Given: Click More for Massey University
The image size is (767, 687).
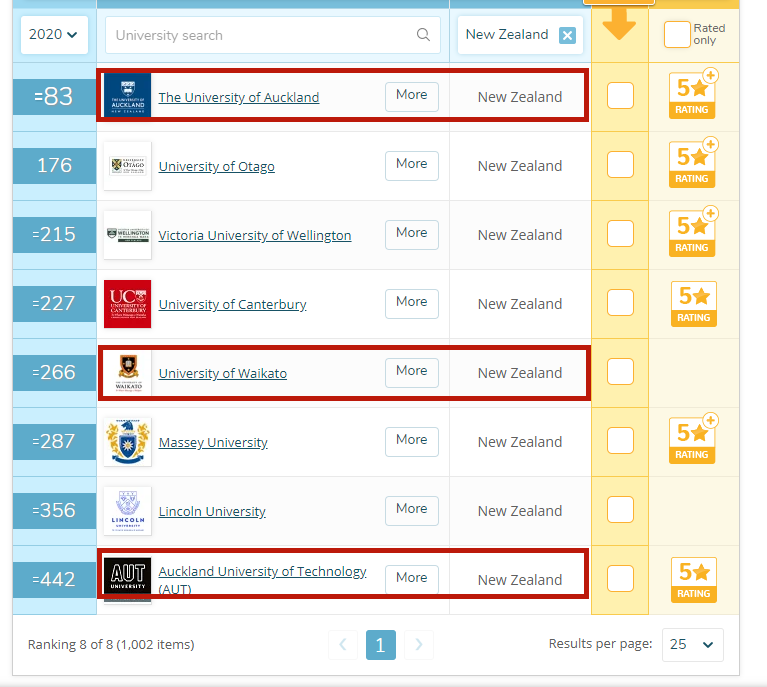Looking at the screenshot, I should pyautogui.click(x=412, y=441).
